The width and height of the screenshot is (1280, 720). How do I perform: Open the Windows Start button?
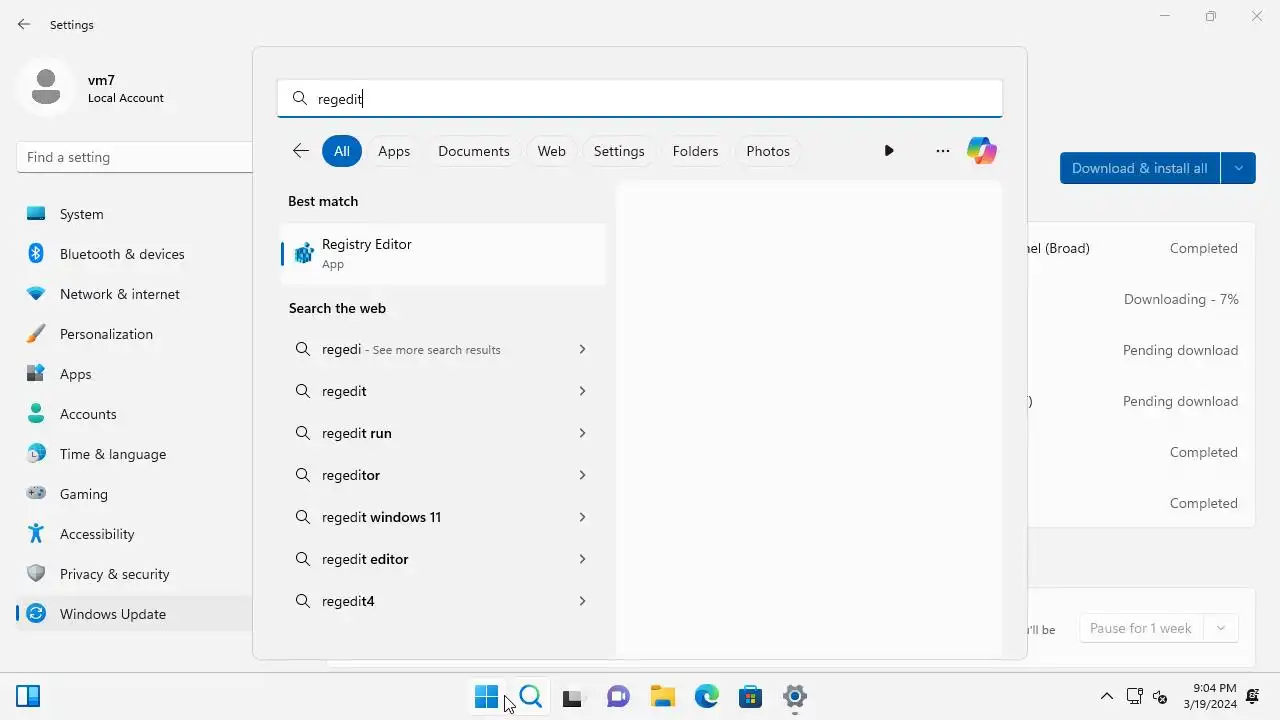(x=487, y=697)
